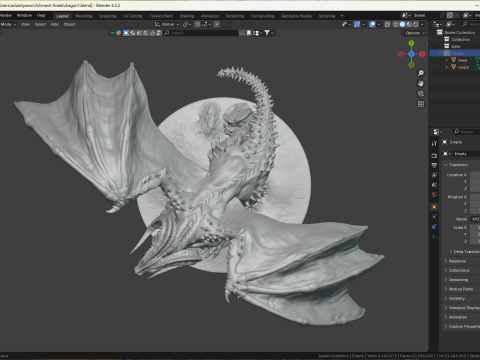
Task: Open the Texture Paint workspace tab
Action: 161,16
